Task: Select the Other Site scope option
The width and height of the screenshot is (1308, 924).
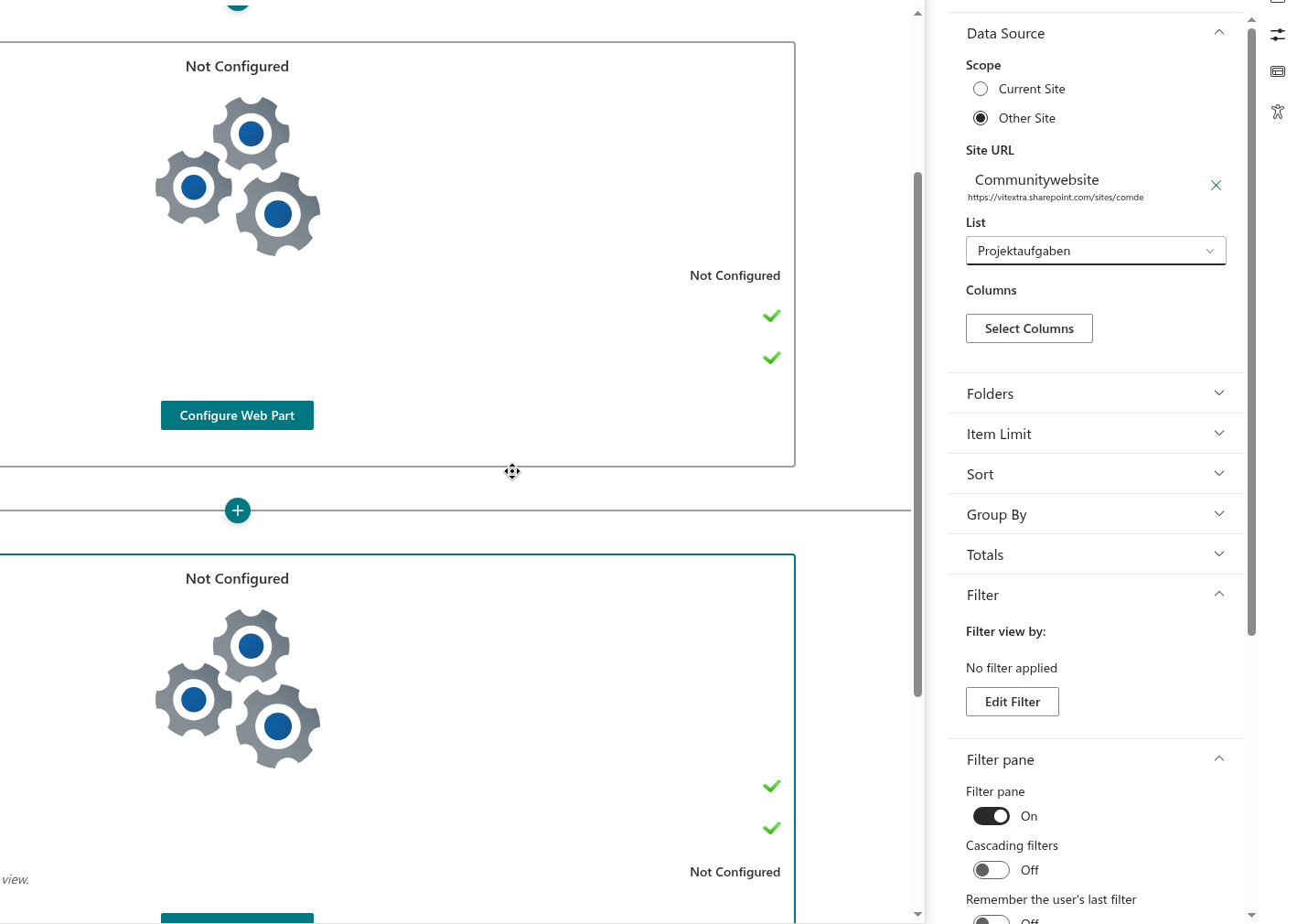Action: coord(981,118)
